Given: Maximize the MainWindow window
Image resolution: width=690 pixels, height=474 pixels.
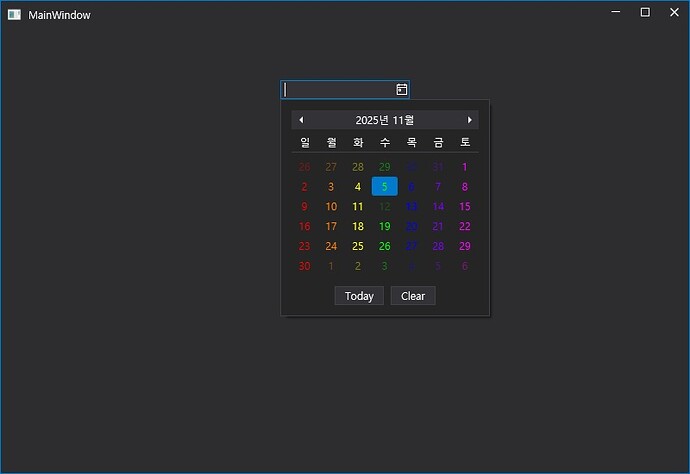Looking at the screenshot, I should (645, 12).
